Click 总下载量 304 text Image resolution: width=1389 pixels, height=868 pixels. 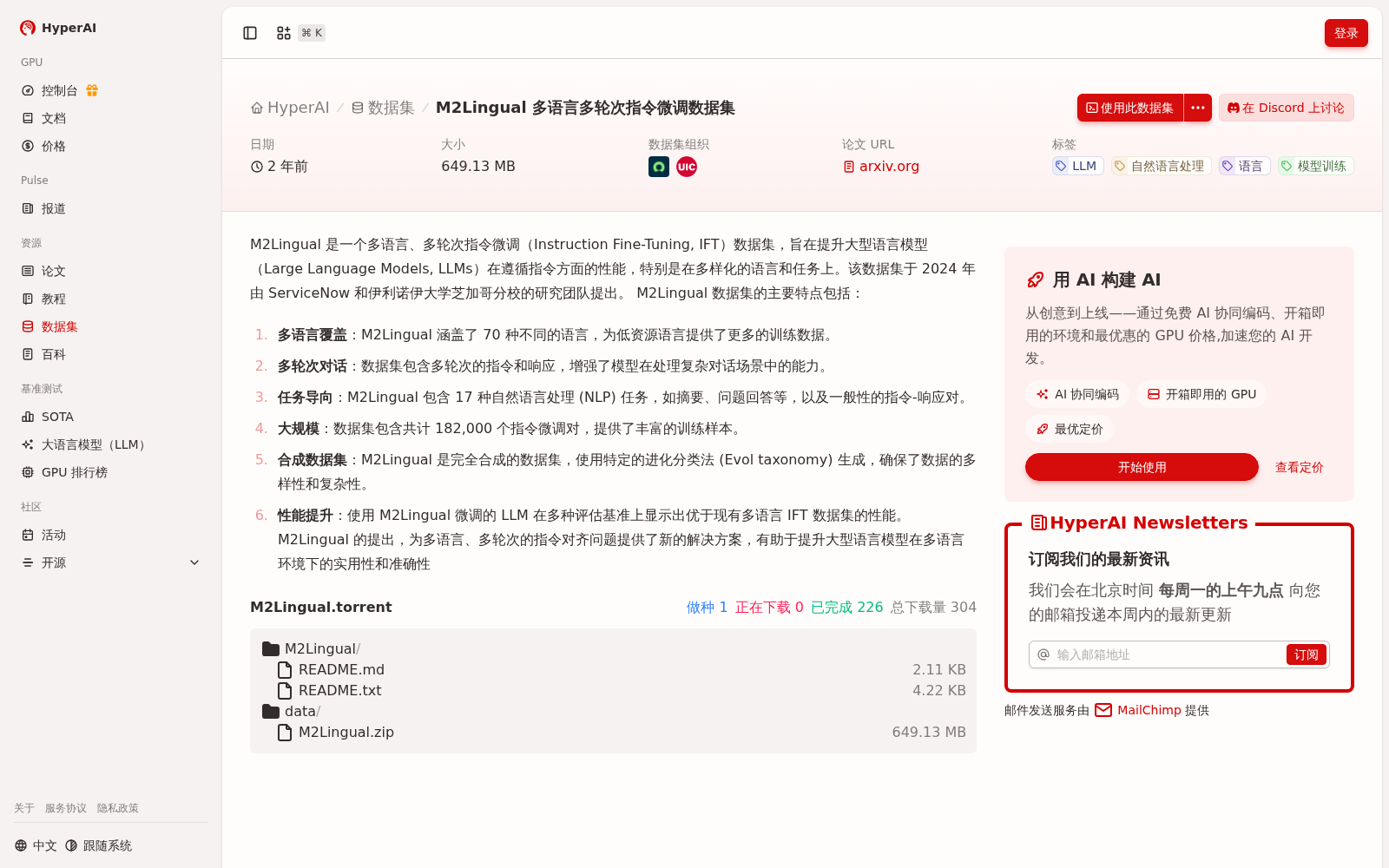[x=933, y=607]
